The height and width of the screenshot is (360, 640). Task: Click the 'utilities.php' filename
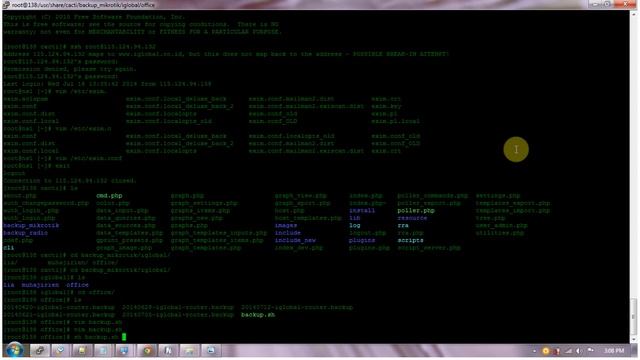[x=500, y=233]
